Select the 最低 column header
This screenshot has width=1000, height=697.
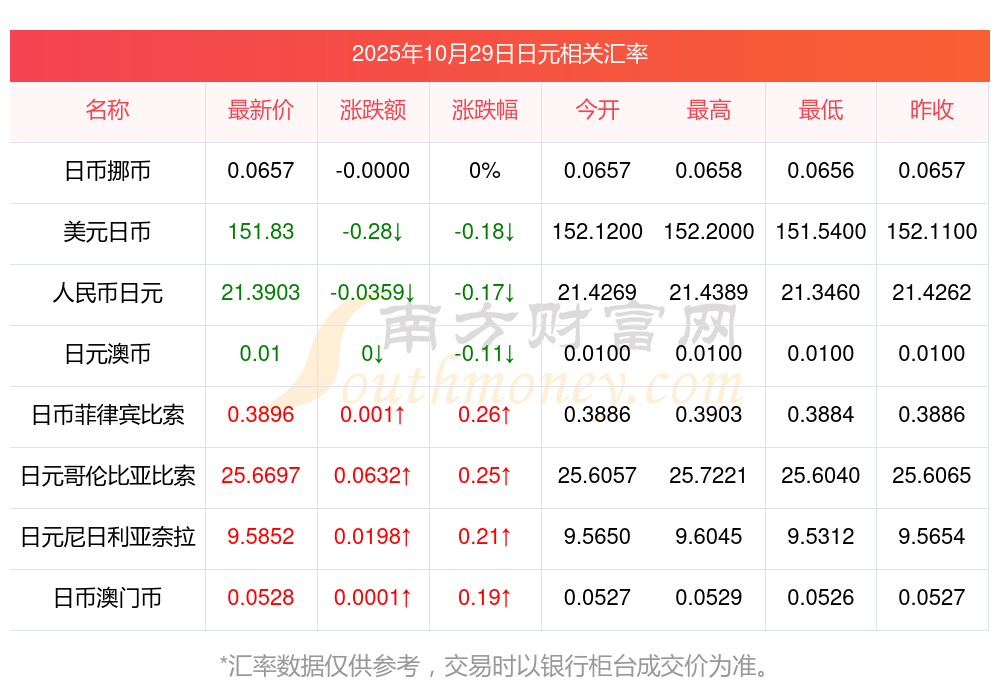821,110
